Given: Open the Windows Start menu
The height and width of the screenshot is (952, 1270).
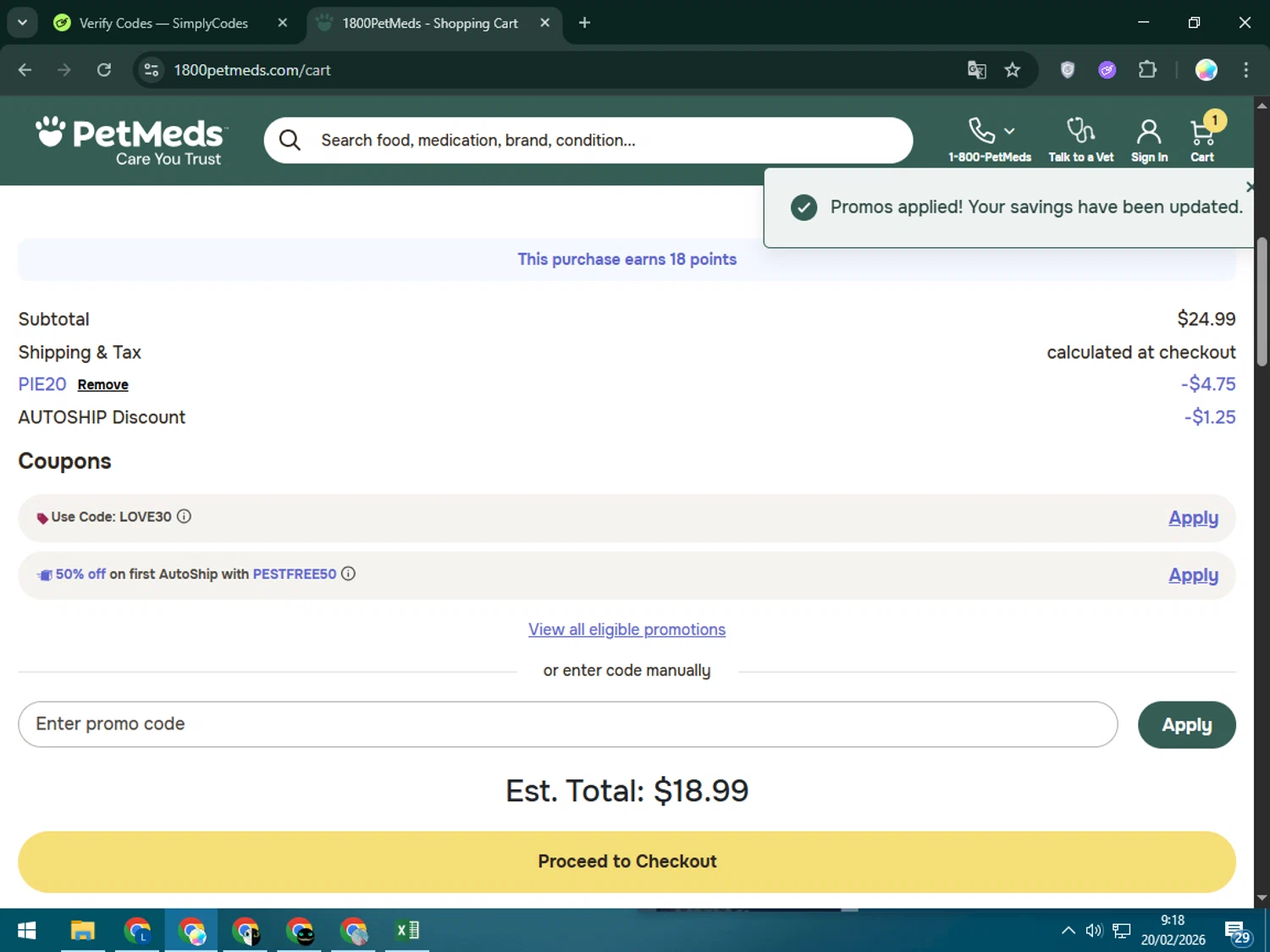Looking at the screenshot, I should (x=26, y=931).
